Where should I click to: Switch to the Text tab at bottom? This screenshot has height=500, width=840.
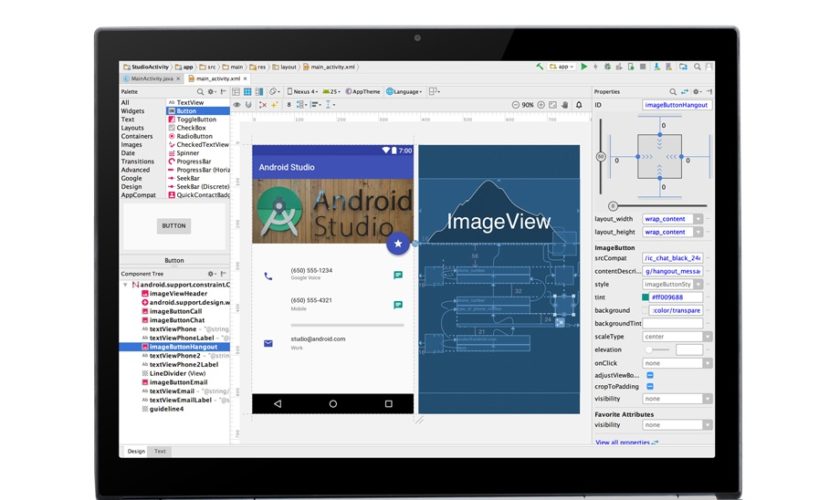tap(159, 451)
